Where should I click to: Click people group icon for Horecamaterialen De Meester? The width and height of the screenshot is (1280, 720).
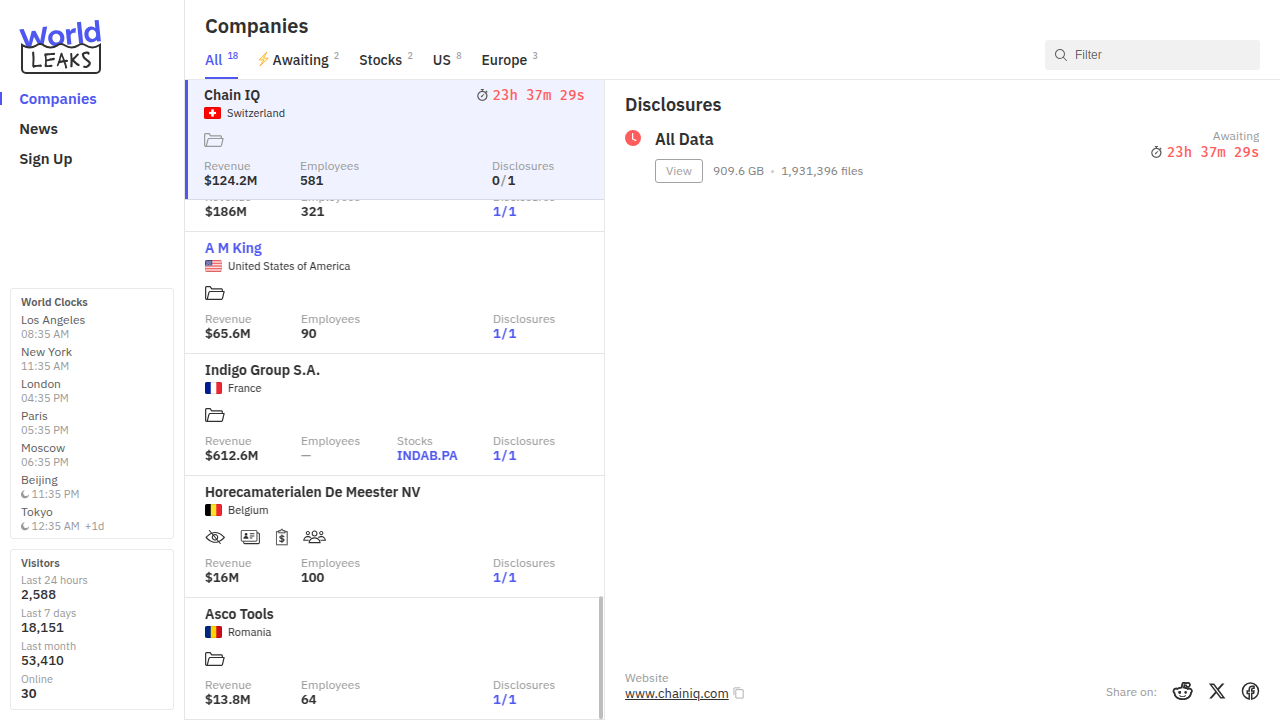coord(314,537)
